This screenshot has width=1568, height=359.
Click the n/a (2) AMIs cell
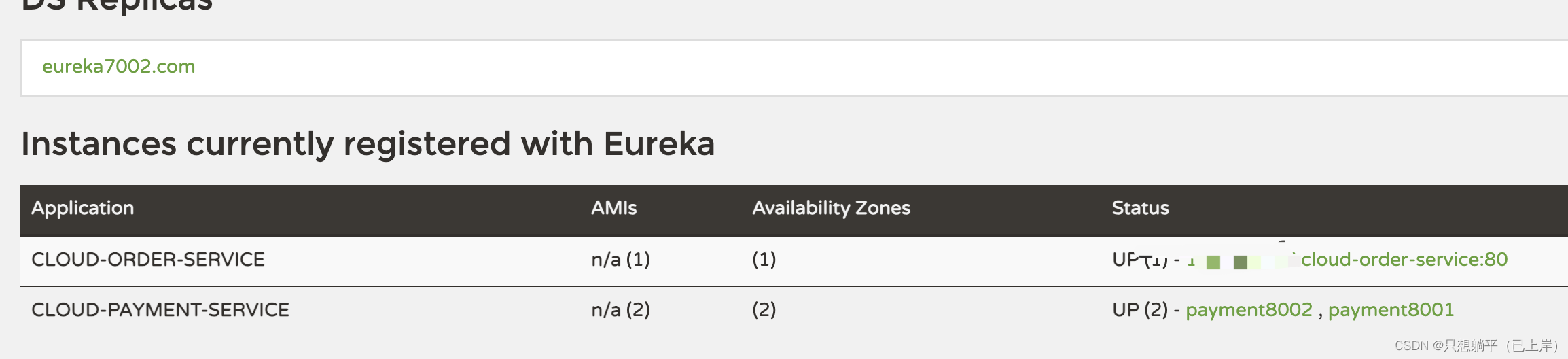[620, 310]
